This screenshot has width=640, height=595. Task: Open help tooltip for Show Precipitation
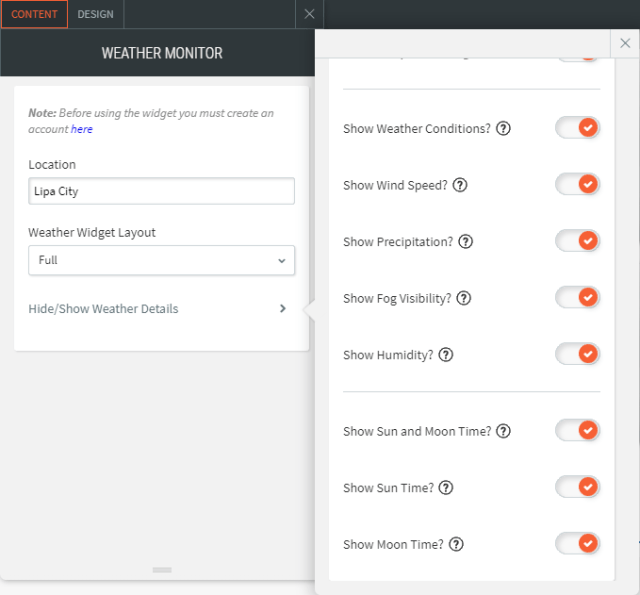(466, 242)
